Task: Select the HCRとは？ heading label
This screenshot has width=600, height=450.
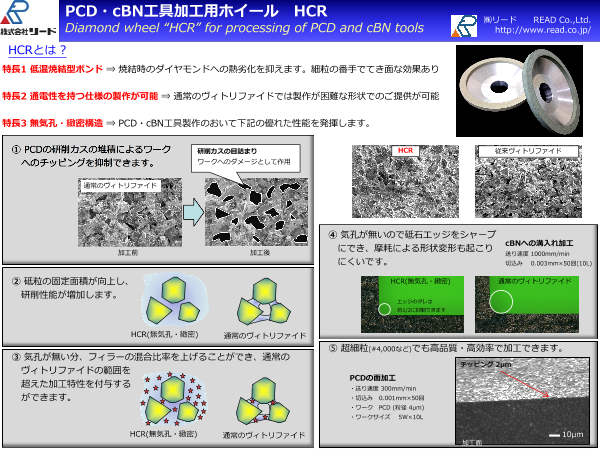Action: (38, 49)
